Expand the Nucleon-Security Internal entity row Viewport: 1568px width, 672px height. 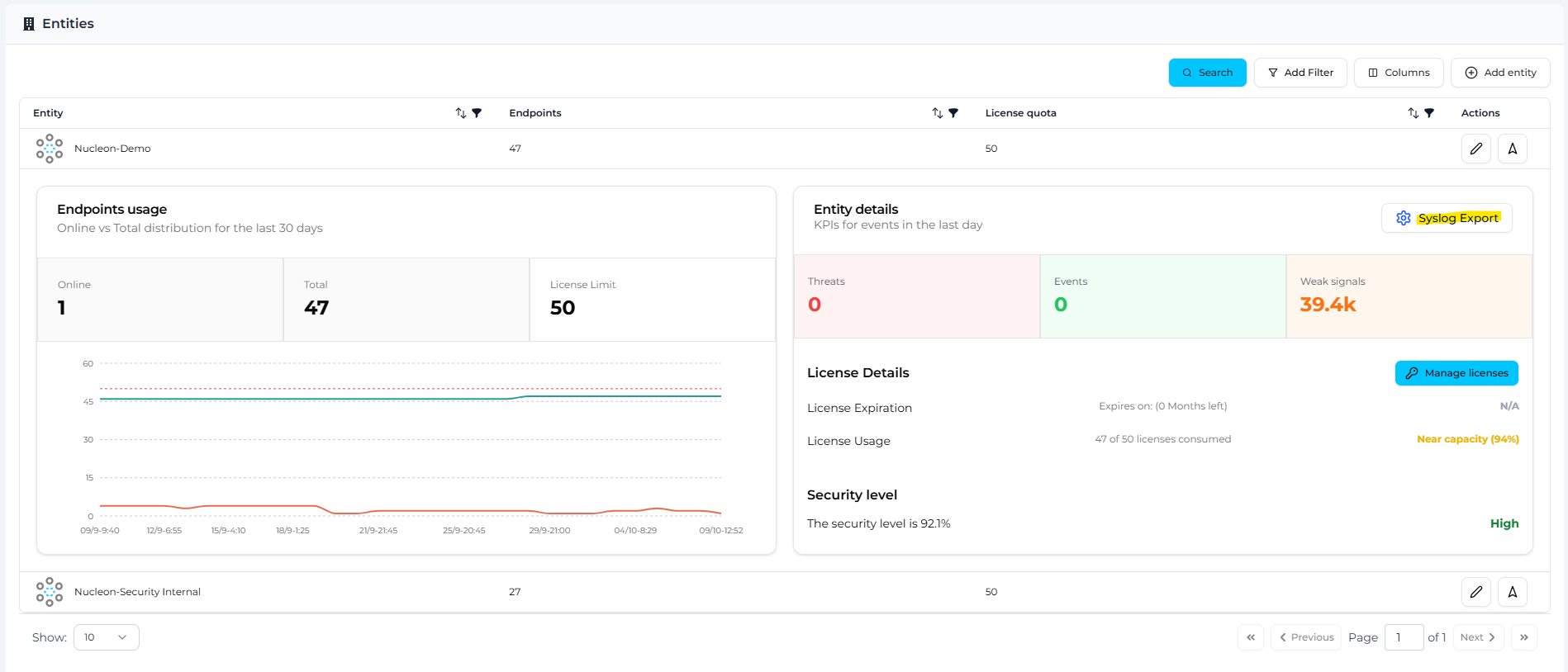(x=137, y=592)
